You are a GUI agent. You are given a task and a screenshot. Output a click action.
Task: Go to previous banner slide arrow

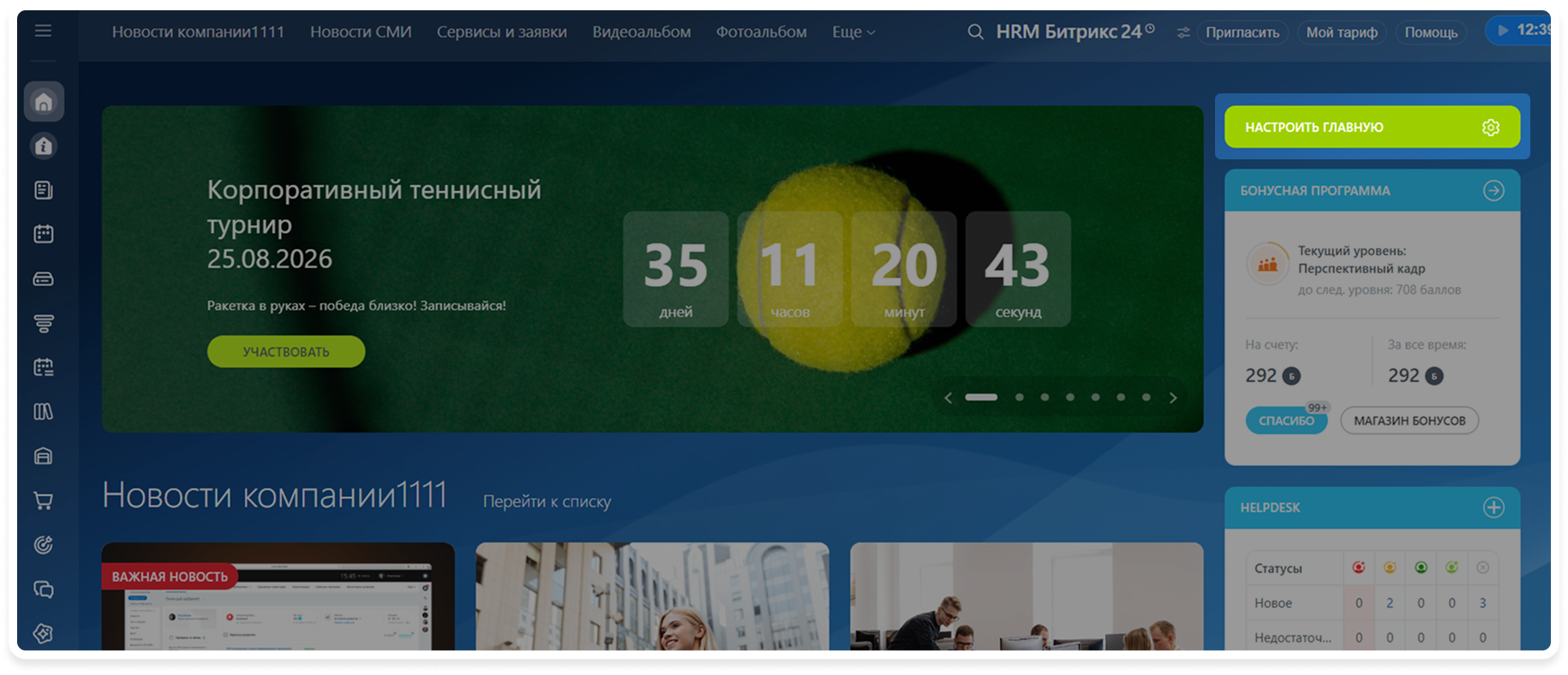click(x=948, y=397)
